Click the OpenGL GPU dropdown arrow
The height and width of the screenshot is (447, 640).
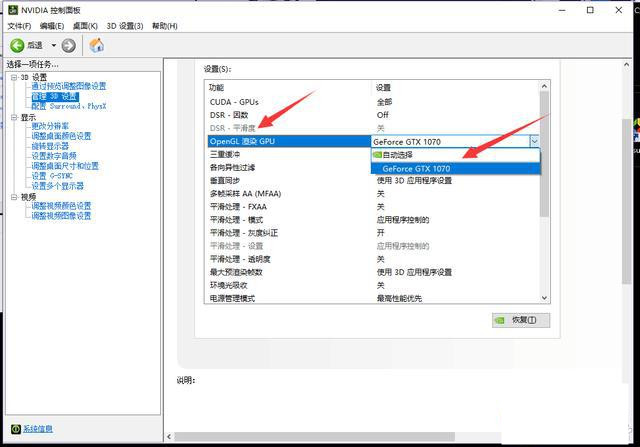coord(534,142)
